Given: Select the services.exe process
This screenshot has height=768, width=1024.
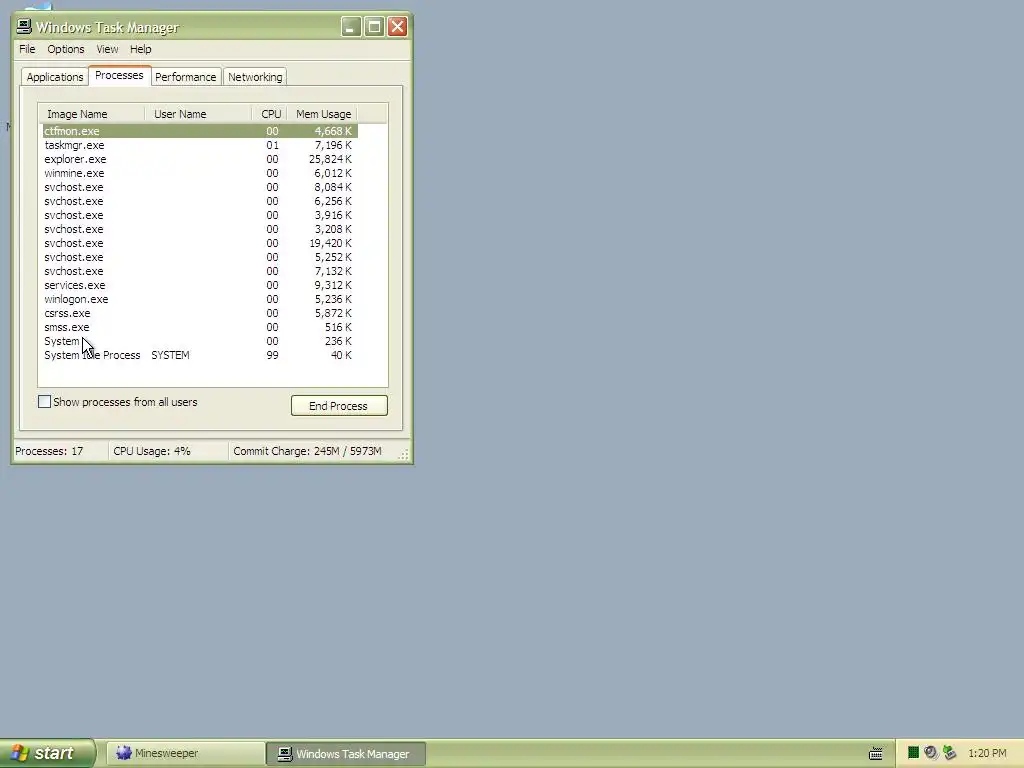Looking at the screenshot, I should click(x=200, y=285).
